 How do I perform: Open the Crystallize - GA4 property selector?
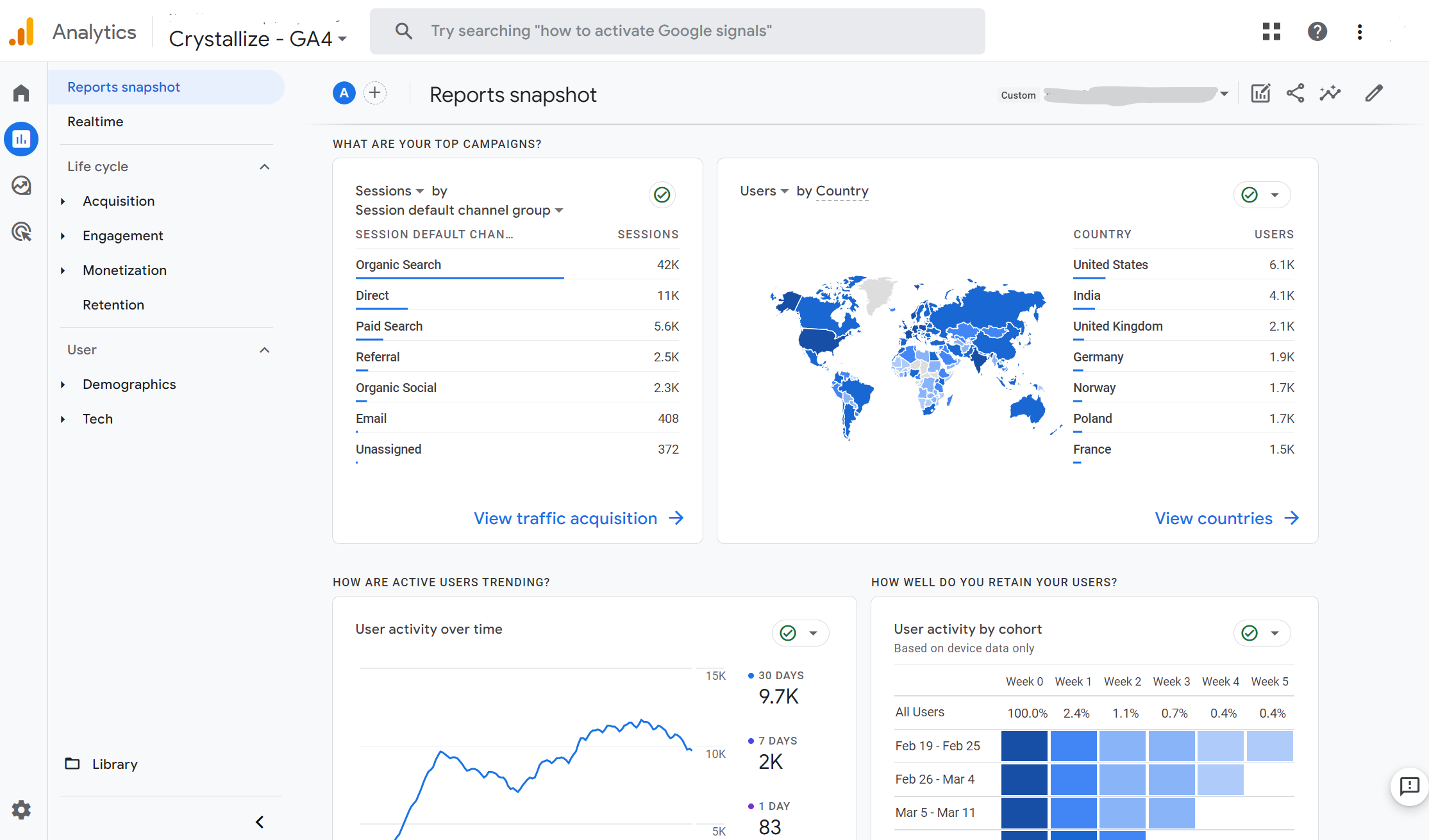coord(258,38)
